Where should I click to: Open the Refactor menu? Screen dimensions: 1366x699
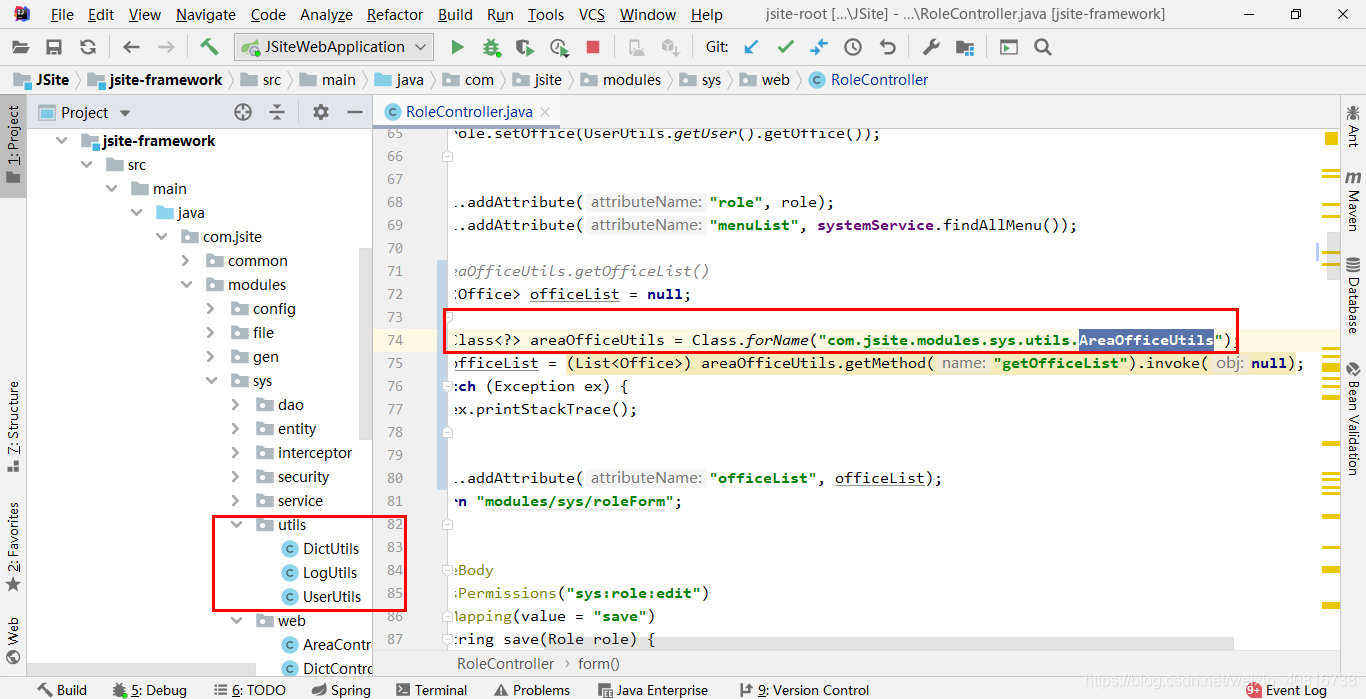(x=395, y=15)
